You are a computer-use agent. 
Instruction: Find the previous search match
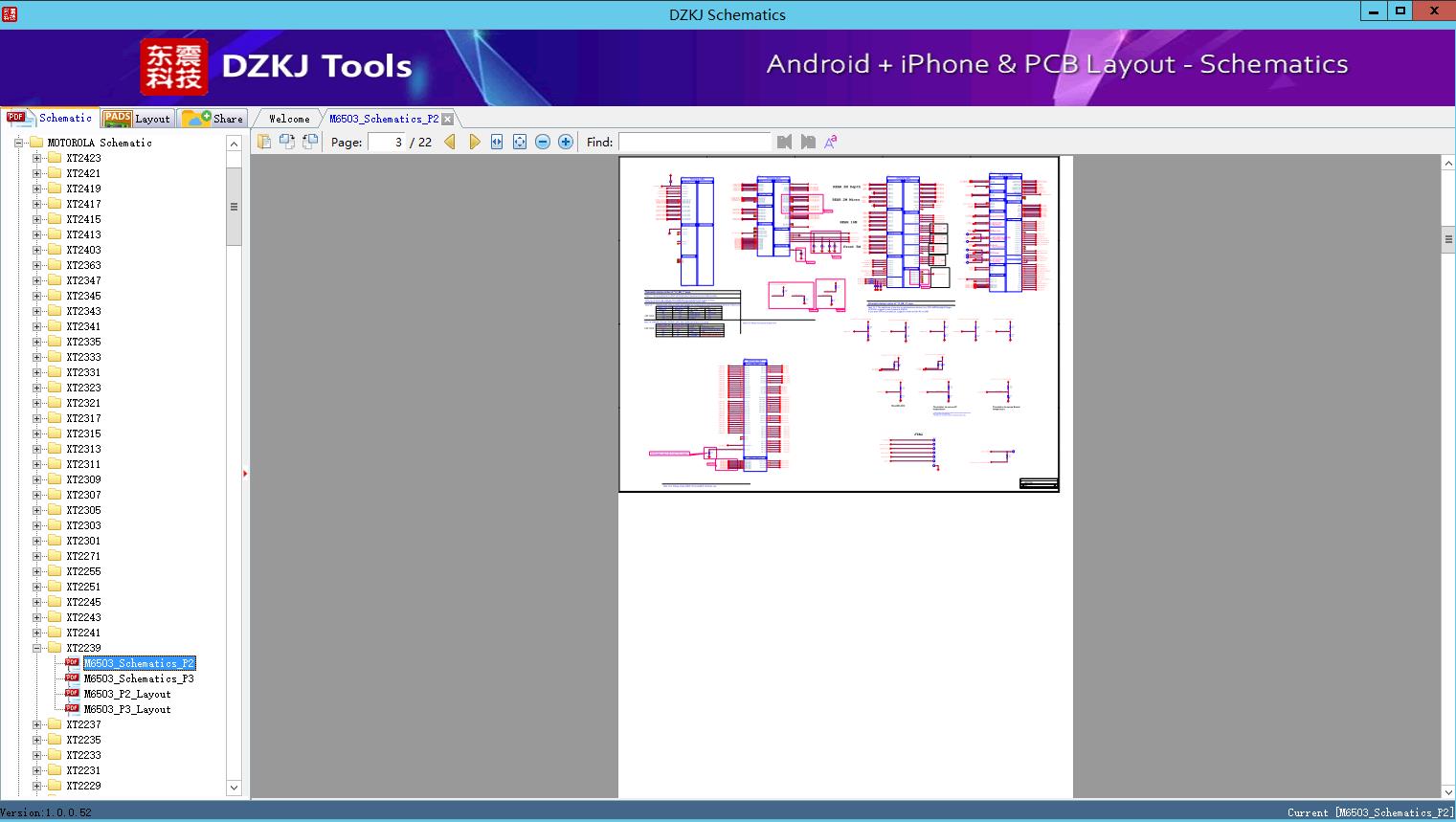pyautogui.click(x=785, y=142)
